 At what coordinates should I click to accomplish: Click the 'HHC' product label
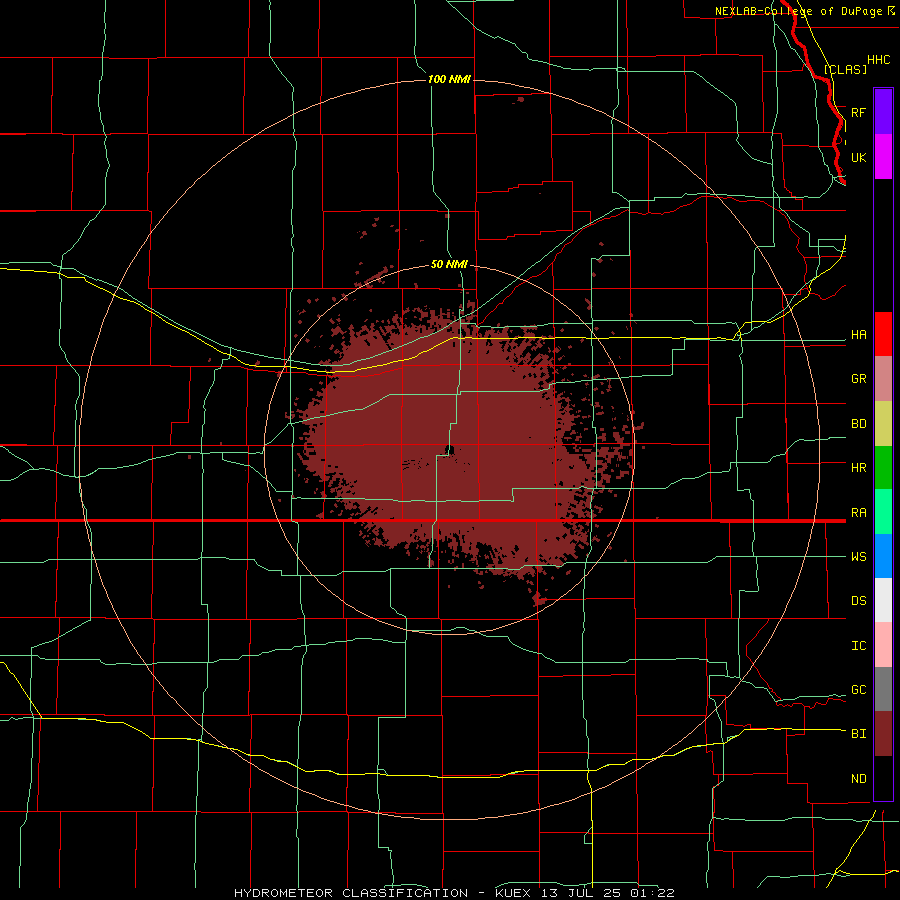tap(878, 60)
